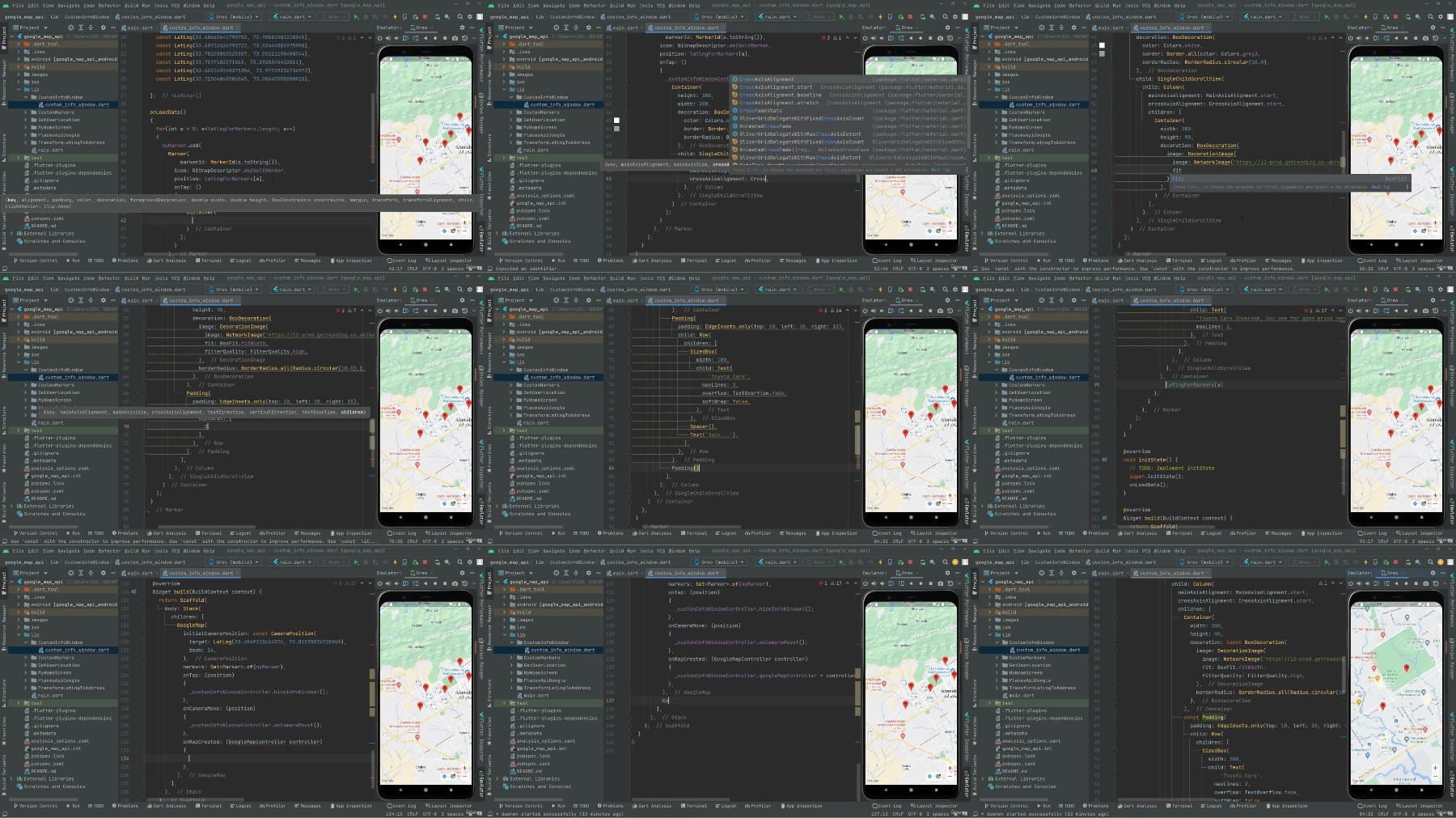Viewport: 1456px width, 818px height.
Task: Click the green Run icon above the autocomplete popup
Action: point(841,17)
